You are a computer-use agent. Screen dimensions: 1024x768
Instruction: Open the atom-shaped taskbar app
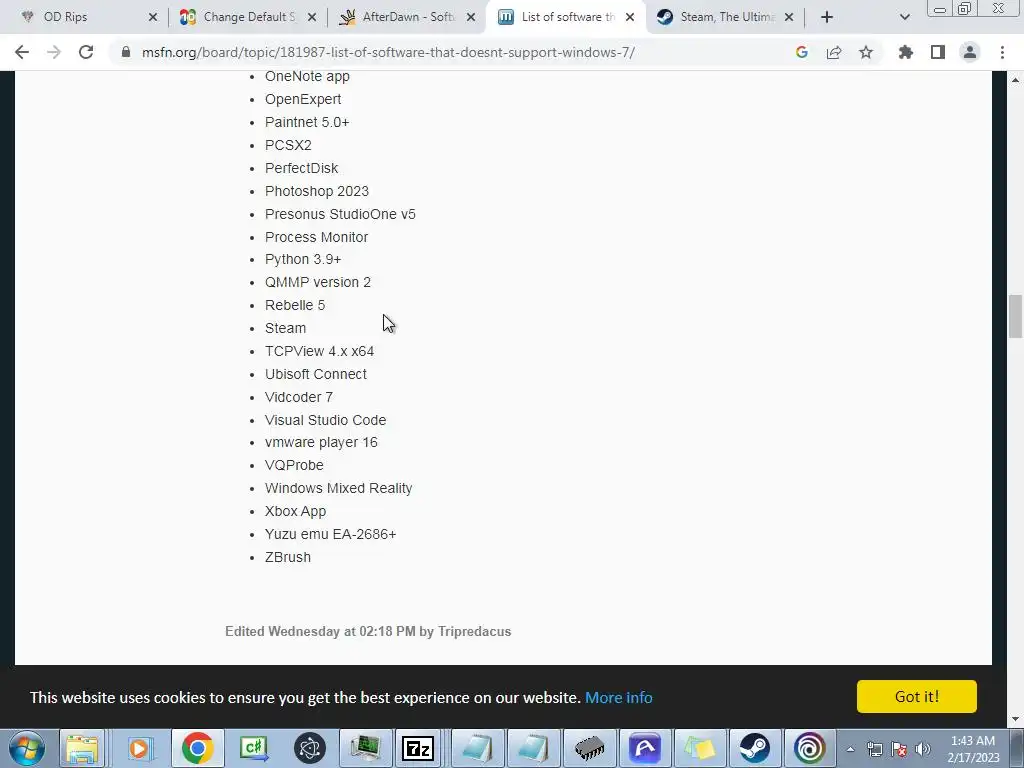pyautogui.click(x=310, y=748)
